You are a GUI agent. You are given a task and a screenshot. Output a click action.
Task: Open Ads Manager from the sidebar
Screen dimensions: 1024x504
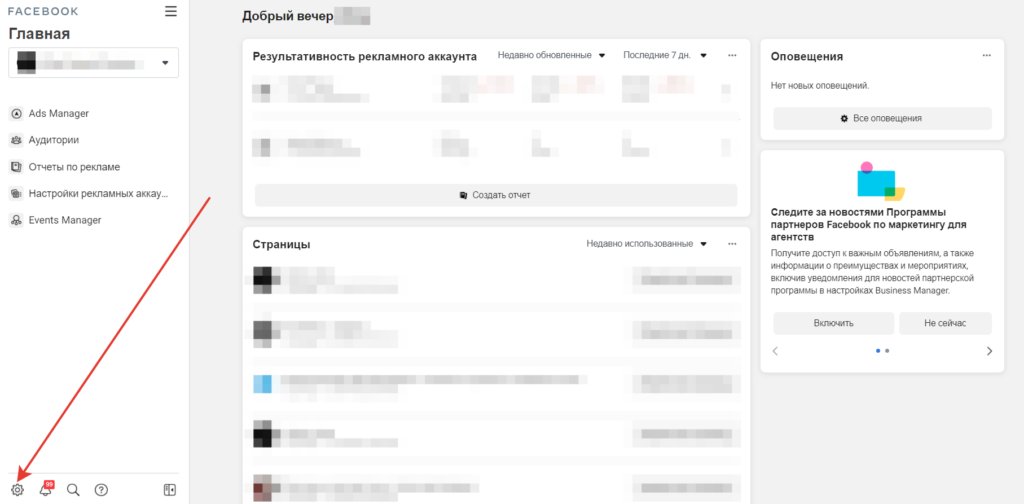tap(50, 114)
